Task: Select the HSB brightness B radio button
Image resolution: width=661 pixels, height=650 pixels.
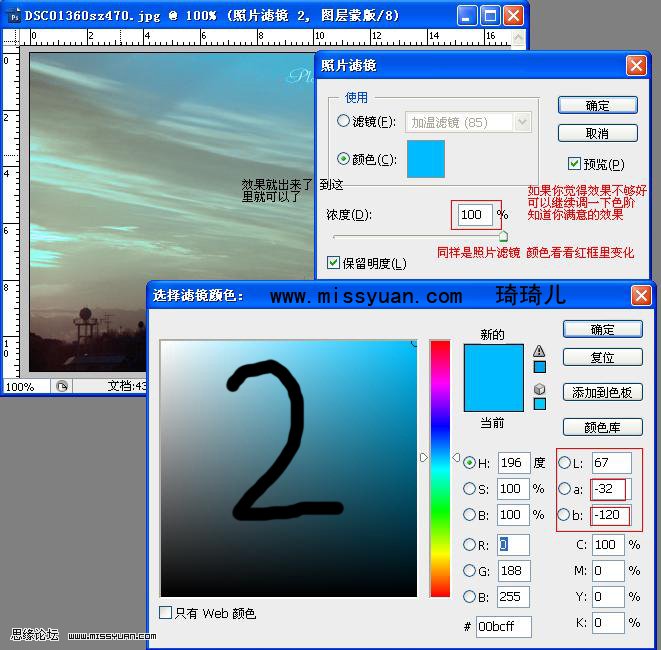Action: [x=469, y=515]
